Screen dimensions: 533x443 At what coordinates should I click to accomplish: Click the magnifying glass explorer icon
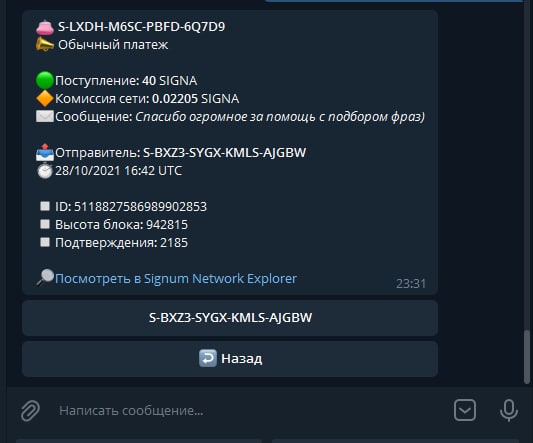(45, 278)
